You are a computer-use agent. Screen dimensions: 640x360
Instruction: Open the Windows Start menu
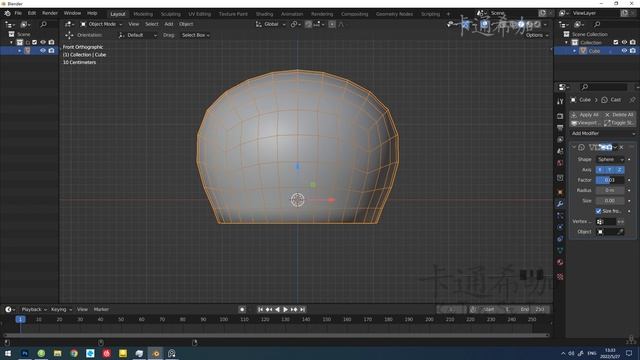coord(8,353)
